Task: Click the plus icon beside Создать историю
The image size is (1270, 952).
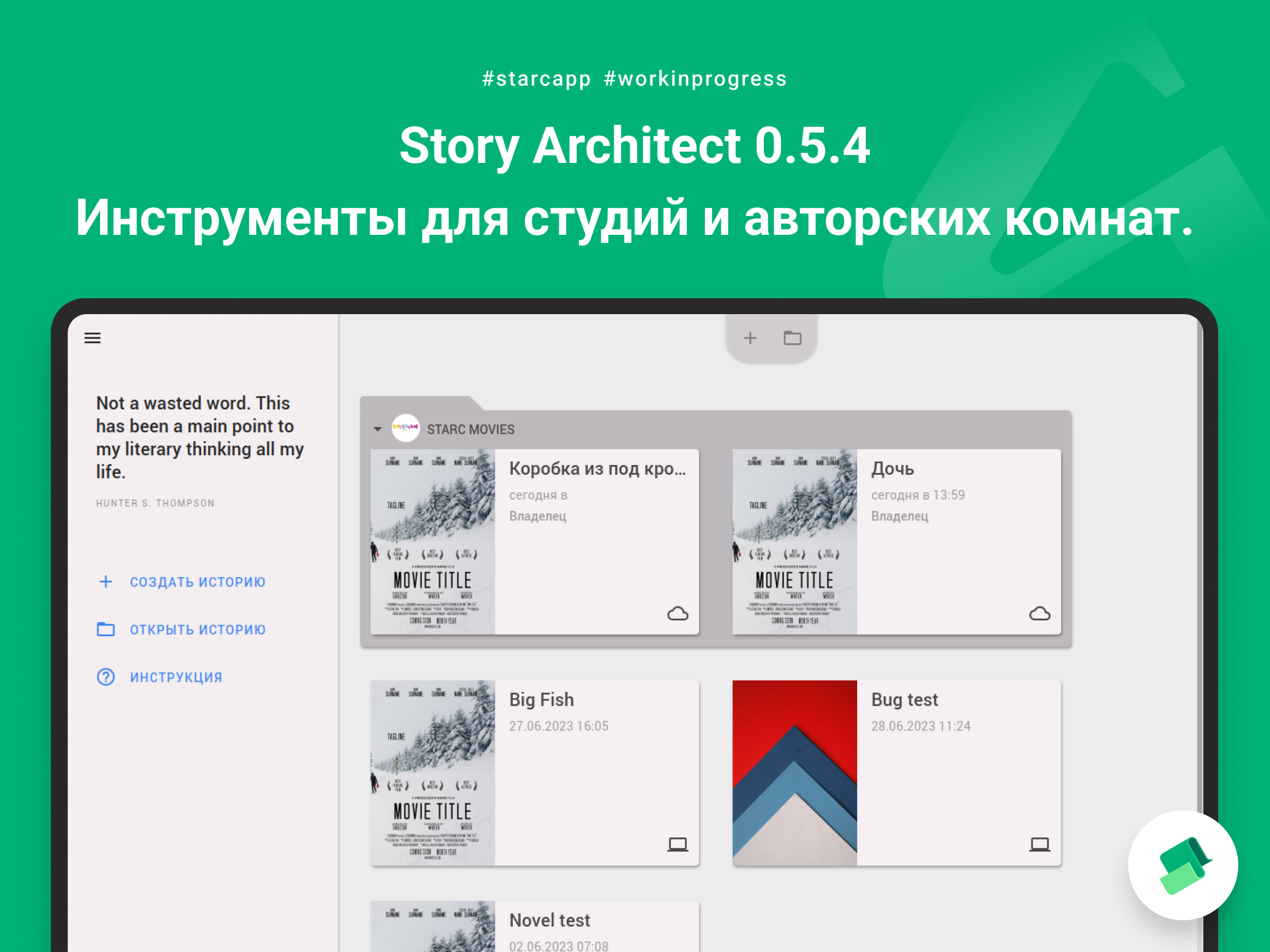Action: pos(106,582)
